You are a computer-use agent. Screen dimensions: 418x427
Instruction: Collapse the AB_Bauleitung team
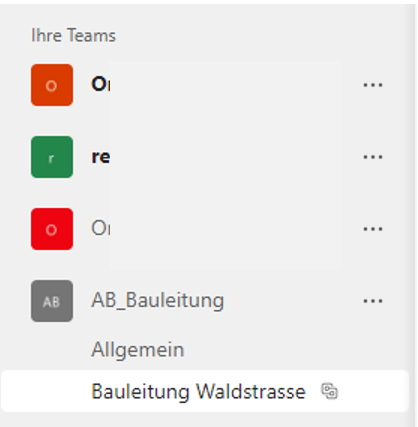click(x=158, y=300)
